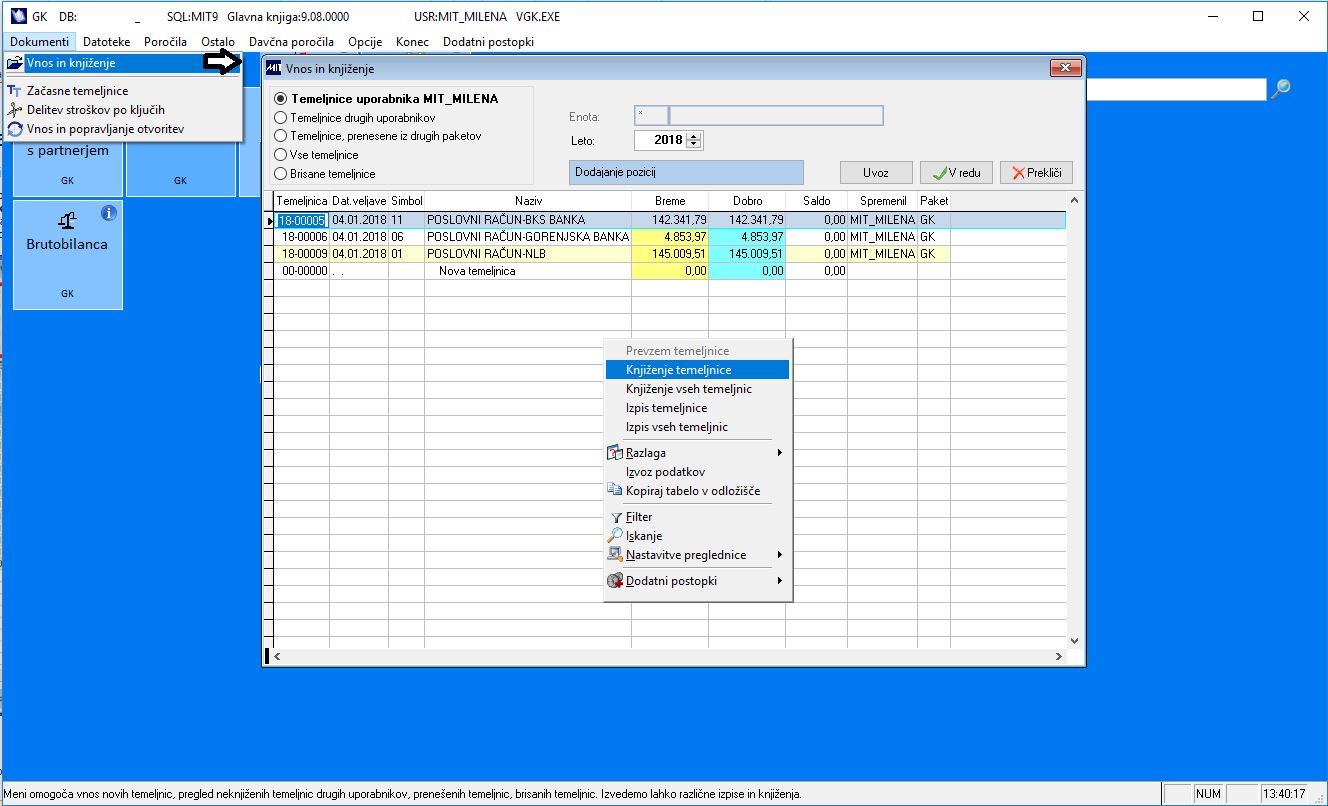
Task: Open the Brutobilanca scales tile
Action: [67, 254]
